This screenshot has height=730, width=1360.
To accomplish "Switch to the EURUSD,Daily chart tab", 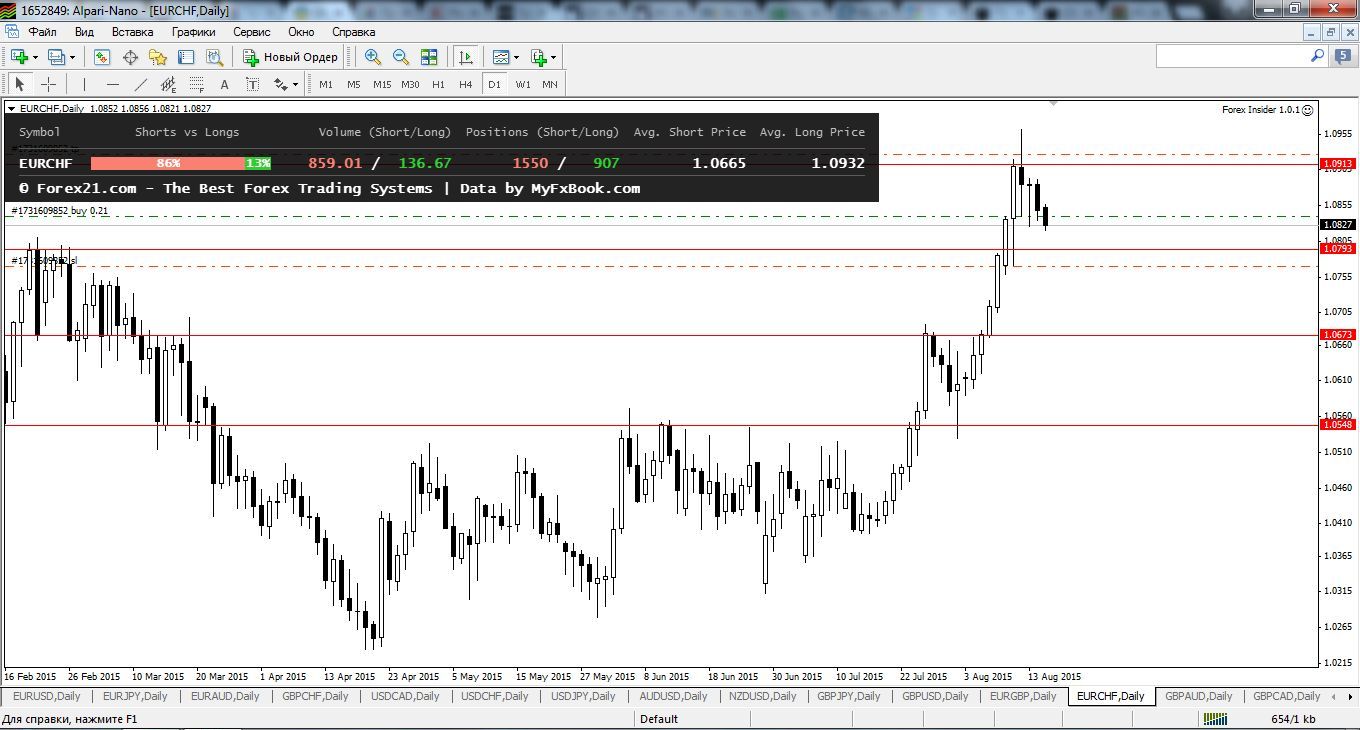I will pyautogui.click(x=46, y=696).
